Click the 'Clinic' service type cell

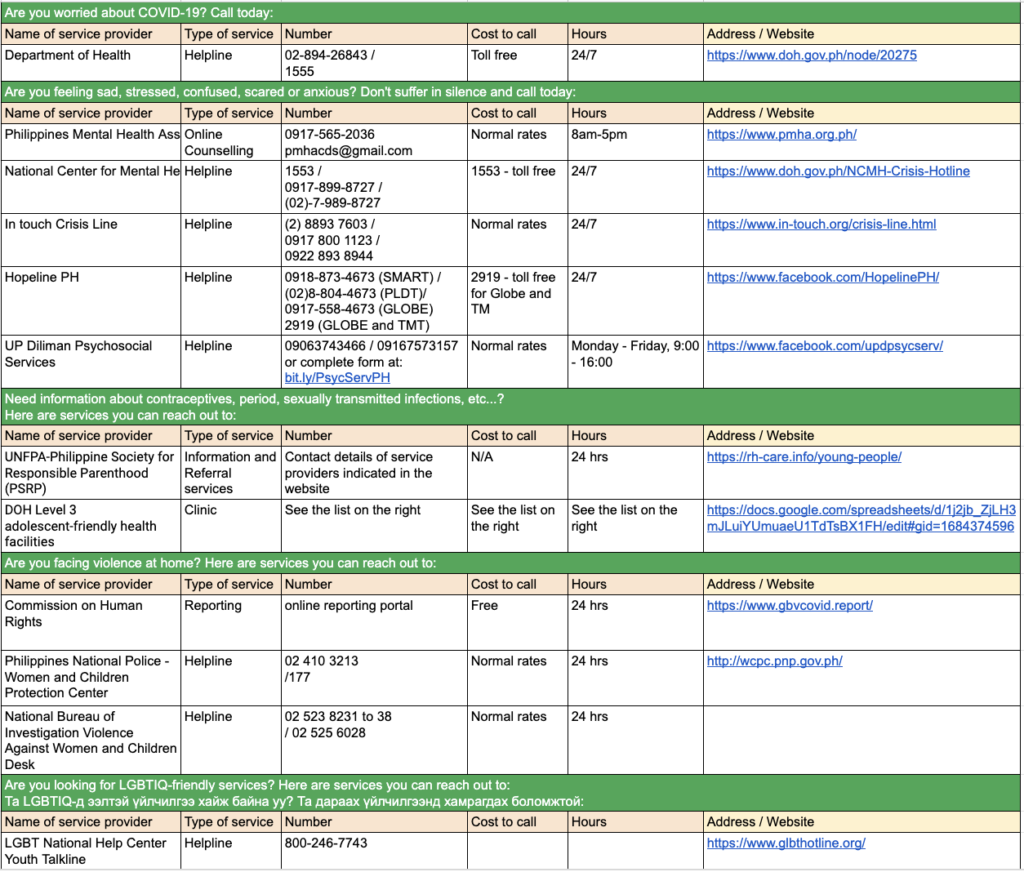(x=231, y=526)
